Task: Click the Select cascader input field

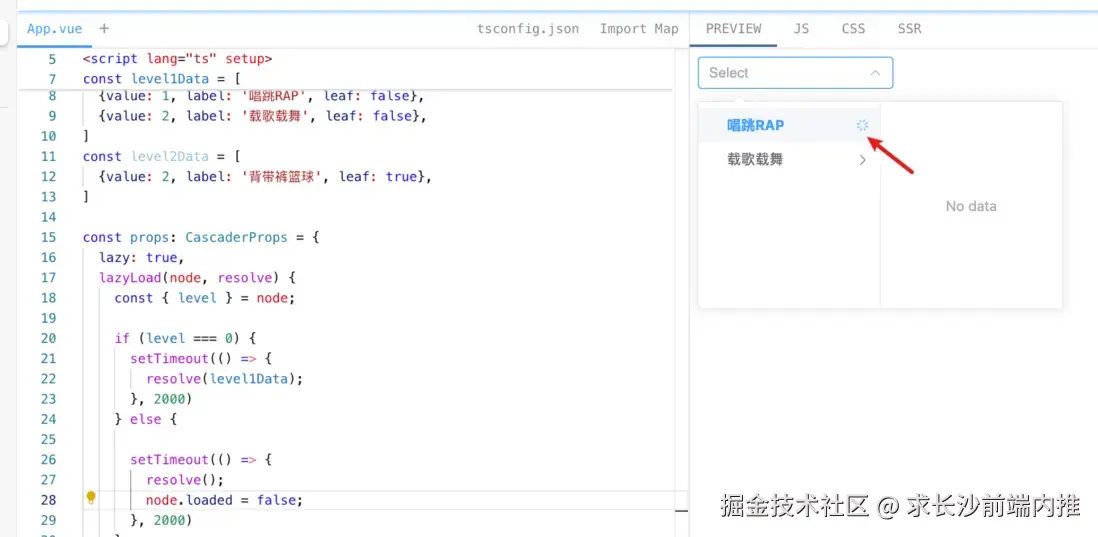Action: coord(795,73)
